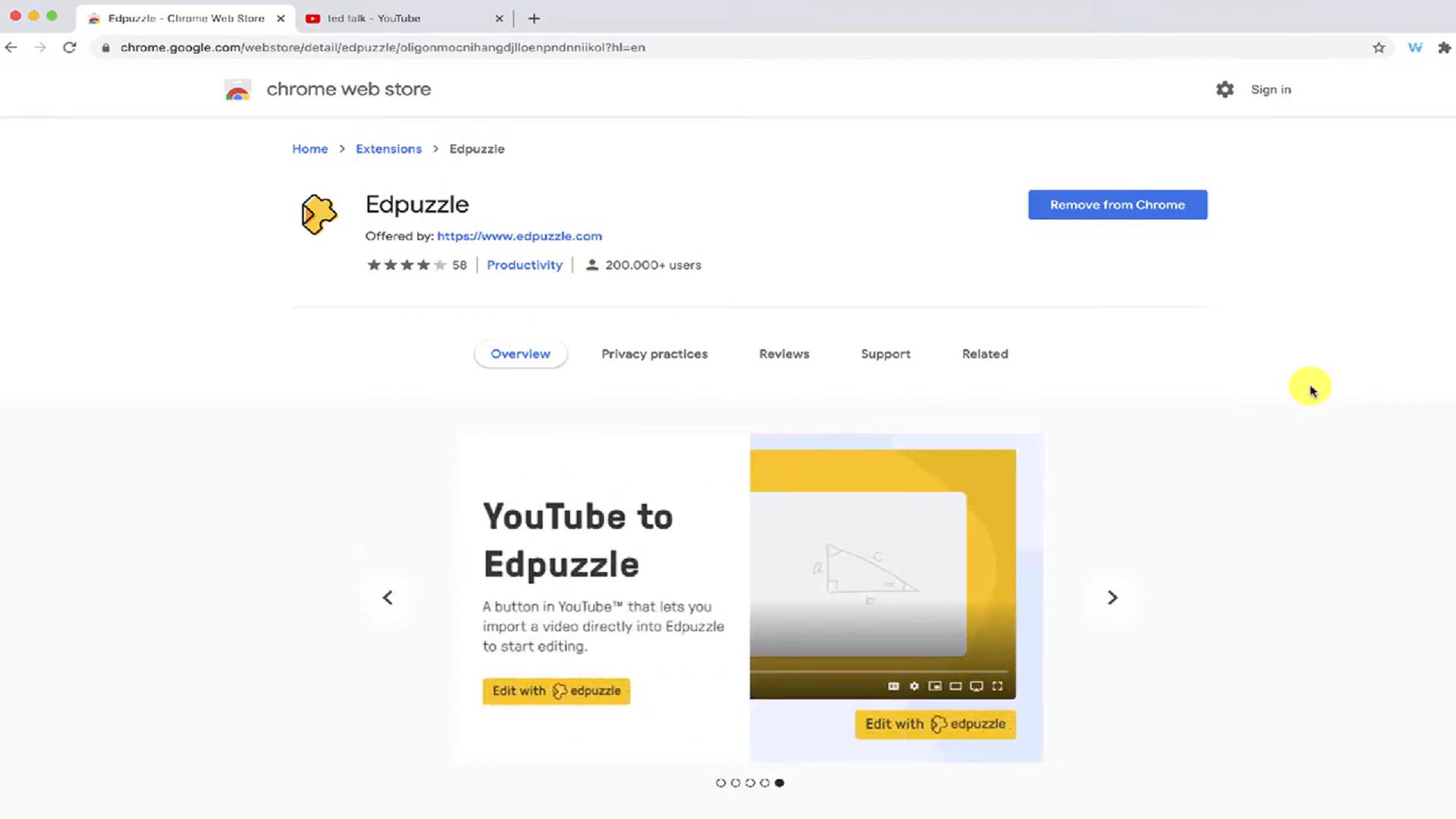Screen dimensions: 1456x819
Task: Open Chrome Web Store settings gear
Action: [x=1225, y=89]
